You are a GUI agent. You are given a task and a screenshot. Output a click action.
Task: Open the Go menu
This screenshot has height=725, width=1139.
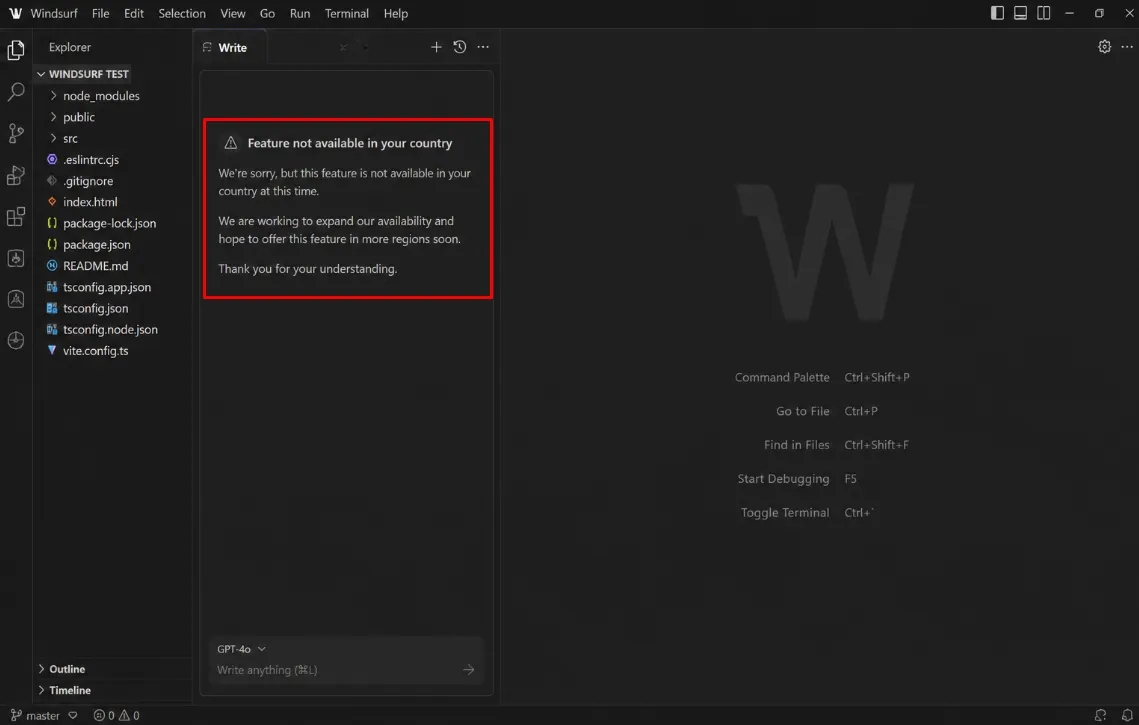pyautogui.click(x=267, y=13)
